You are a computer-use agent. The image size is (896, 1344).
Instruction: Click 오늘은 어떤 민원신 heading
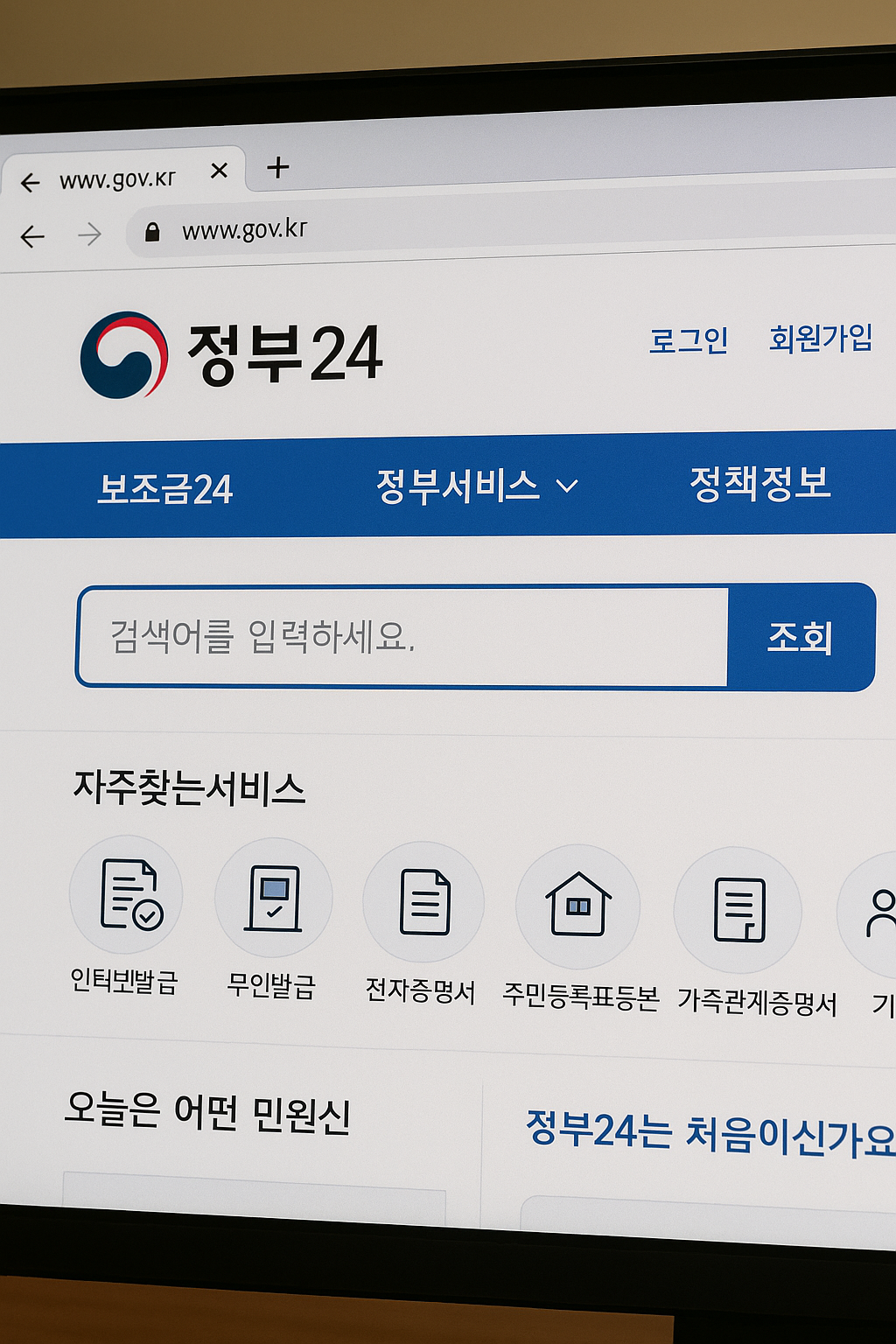(207, 1112)
